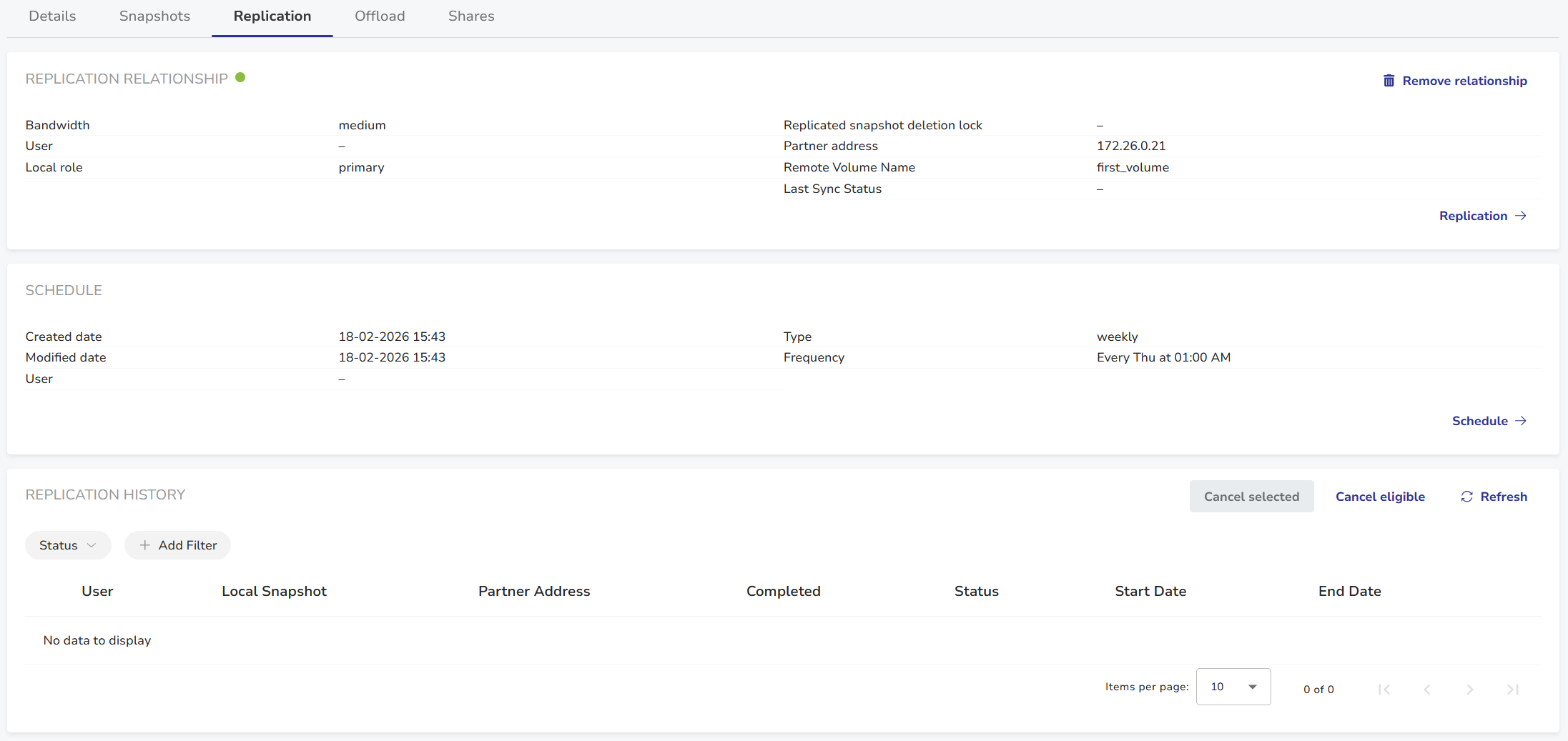
Task: Go to first page of history
Action: [x=1384, y=689]
